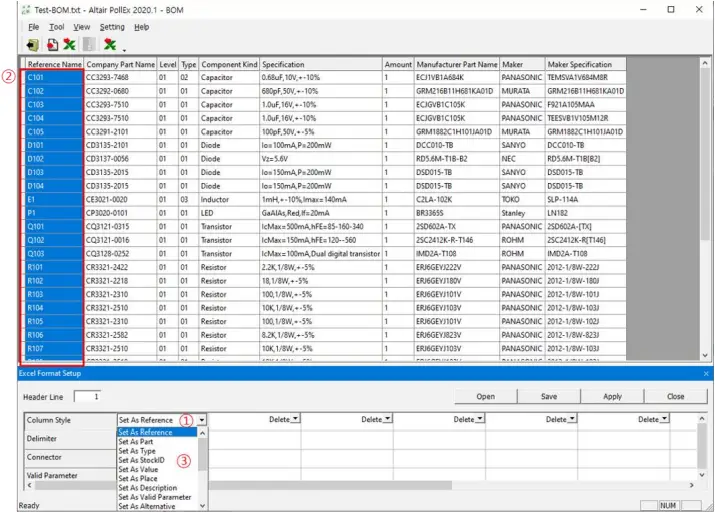This screenshot has width=715, height=513.
Task: Click the BOM table vertical scrollbar up arrow
Action: coord(705,63)
